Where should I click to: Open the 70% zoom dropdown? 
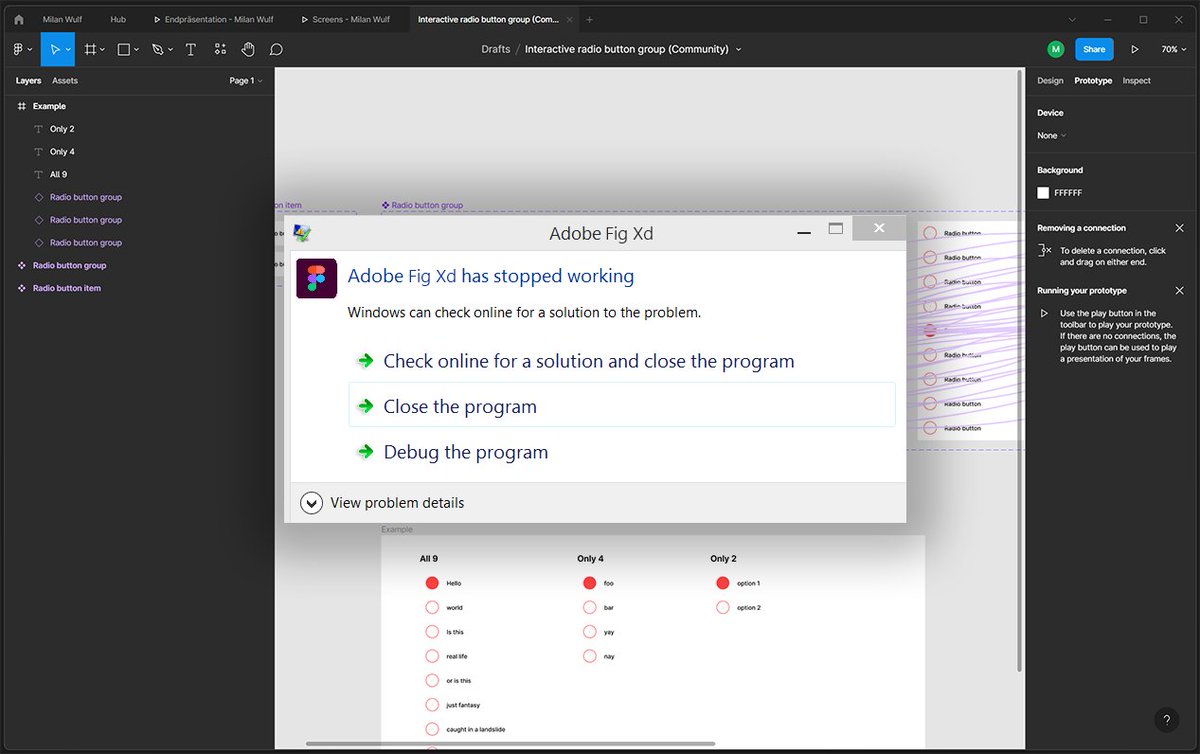1173,49
